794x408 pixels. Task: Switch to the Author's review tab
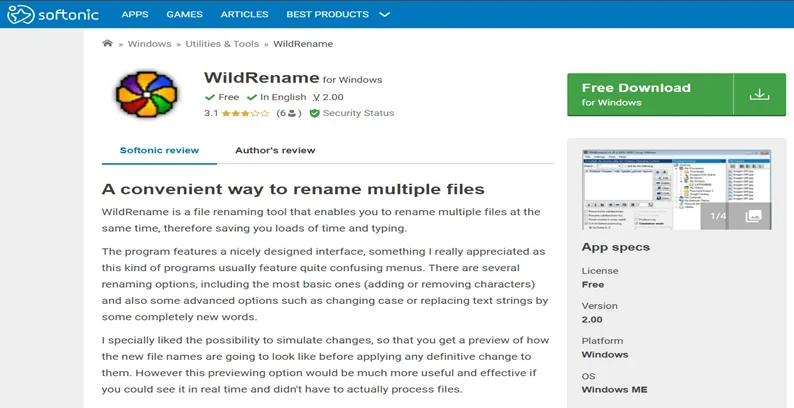pyautogui.click(x=275, y=151)
